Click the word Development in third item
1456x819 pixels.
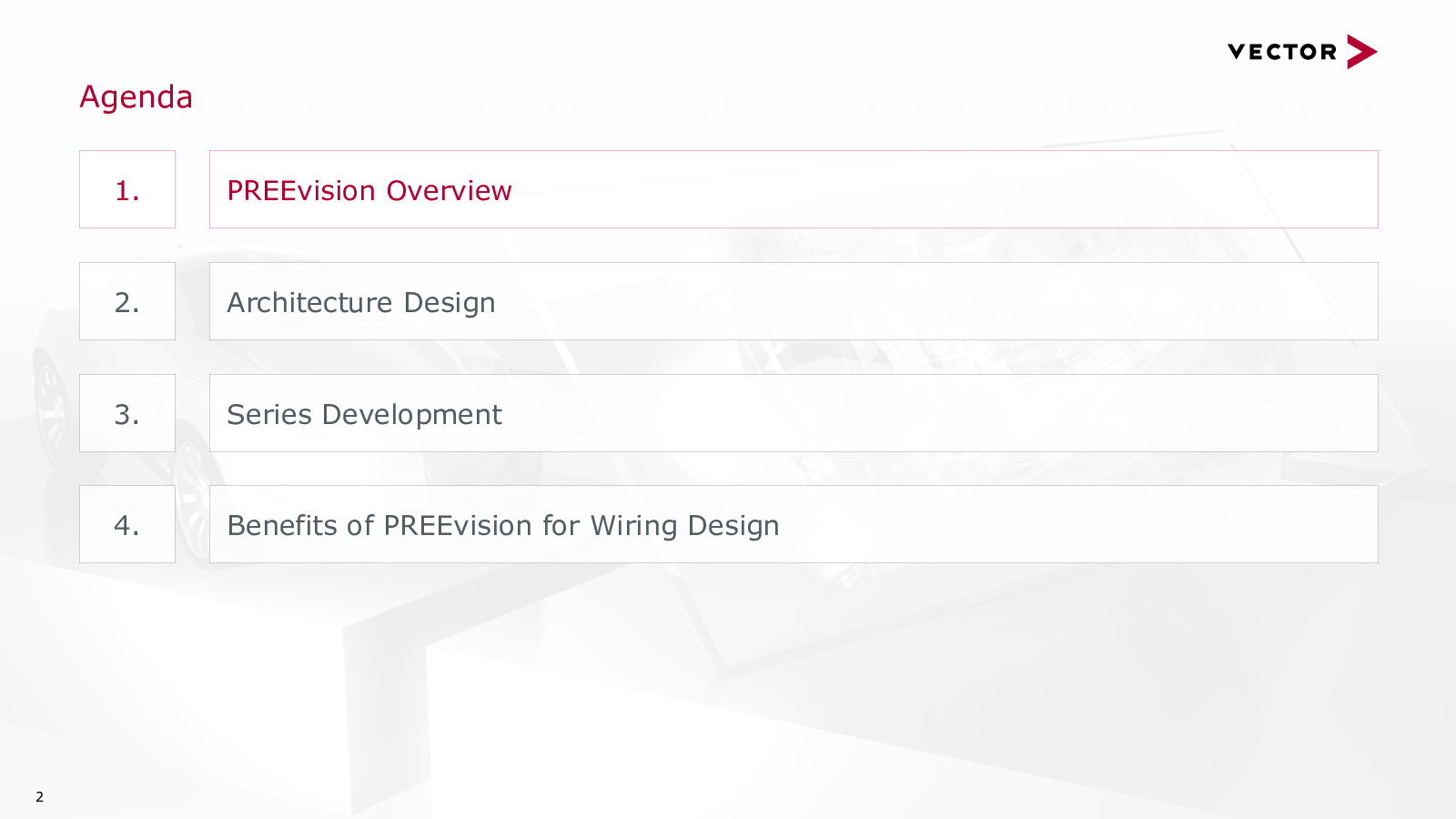pyautogui.click(x=411, y=415)
